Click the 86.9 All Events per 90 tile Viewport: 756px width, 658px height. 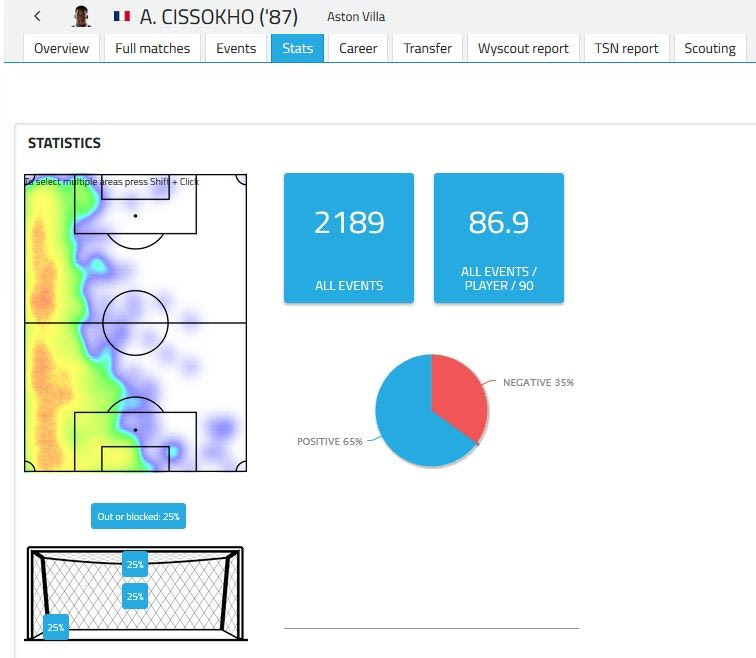(498, 238)
